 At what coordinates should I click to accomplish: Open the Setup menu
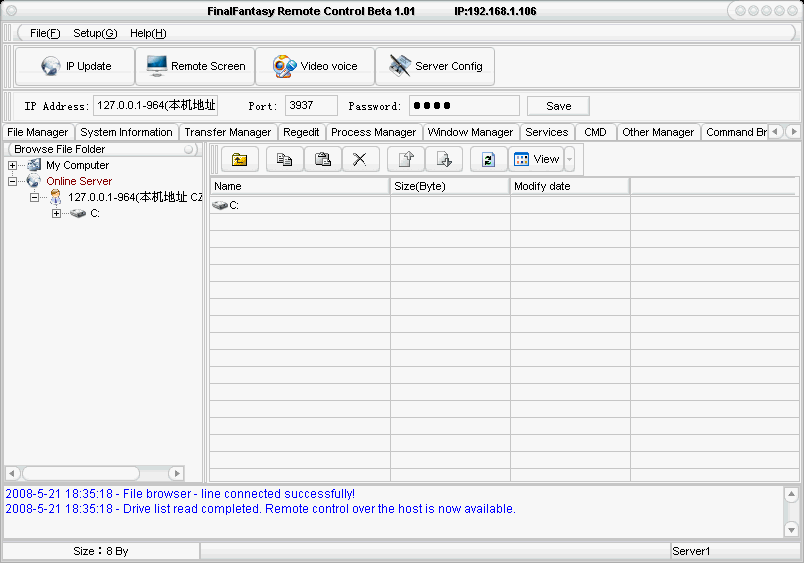tap(95, 33)
